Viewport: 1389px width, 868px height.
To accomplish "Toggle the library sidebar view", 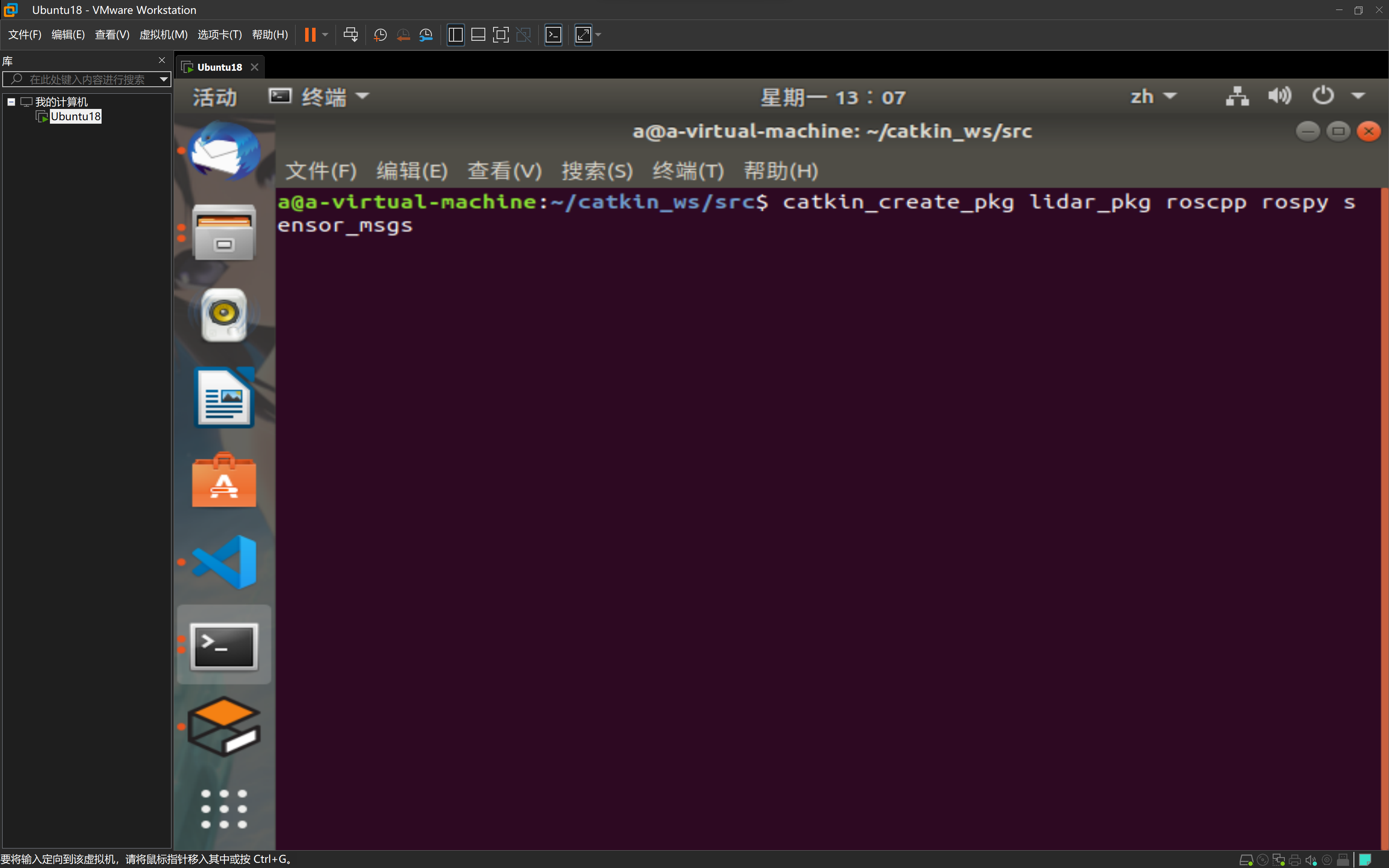I will pos(455,34).
